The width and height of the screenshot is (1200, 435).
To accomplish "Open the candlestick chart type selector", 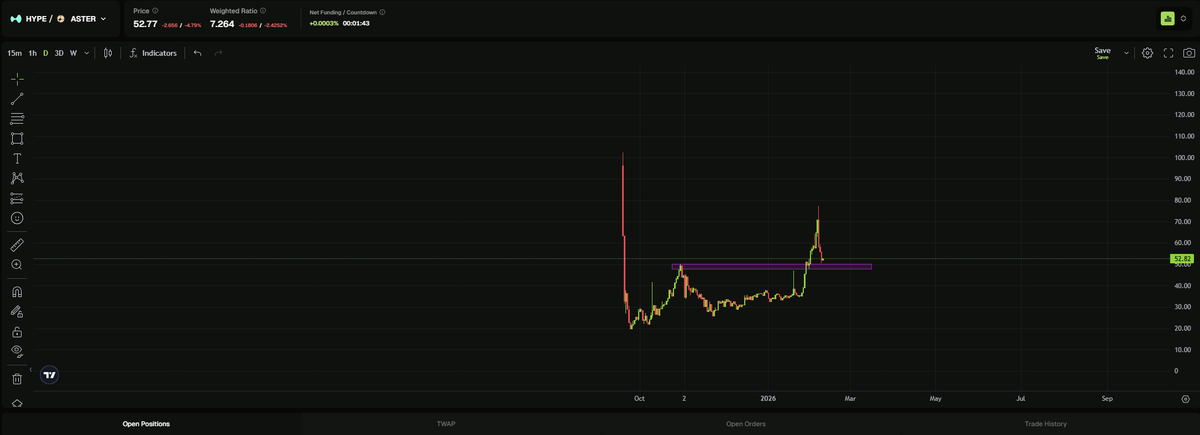I will point(108,53).
